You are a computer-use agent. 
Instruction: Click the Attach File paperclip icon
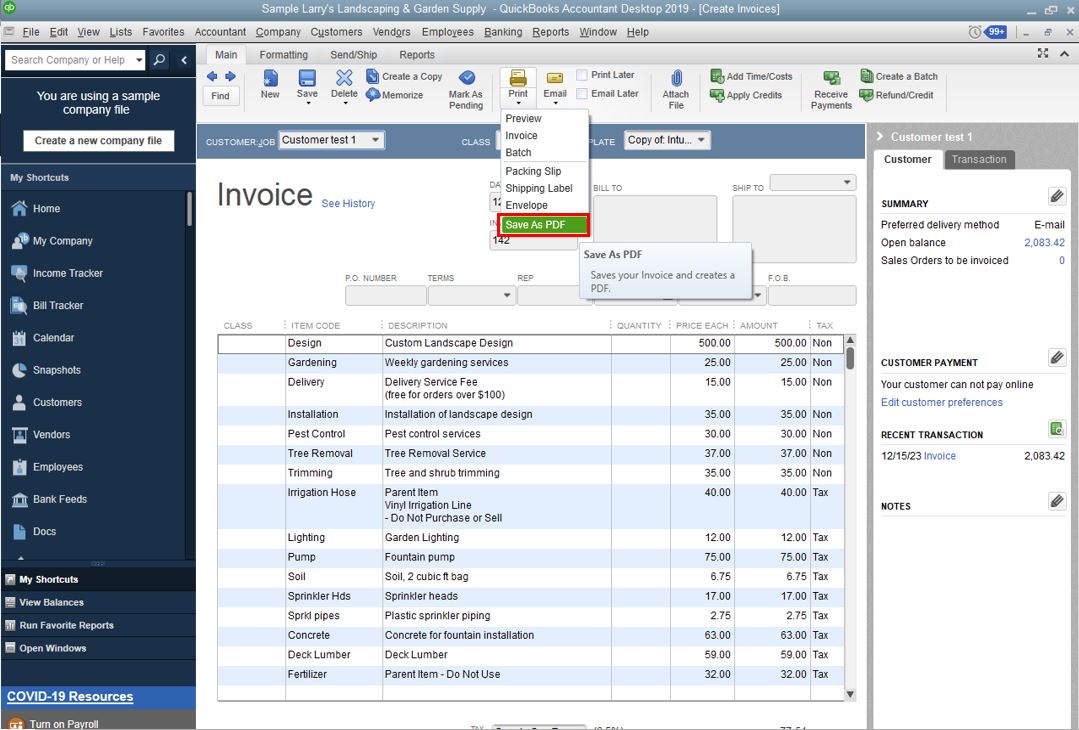pos(676,80)
